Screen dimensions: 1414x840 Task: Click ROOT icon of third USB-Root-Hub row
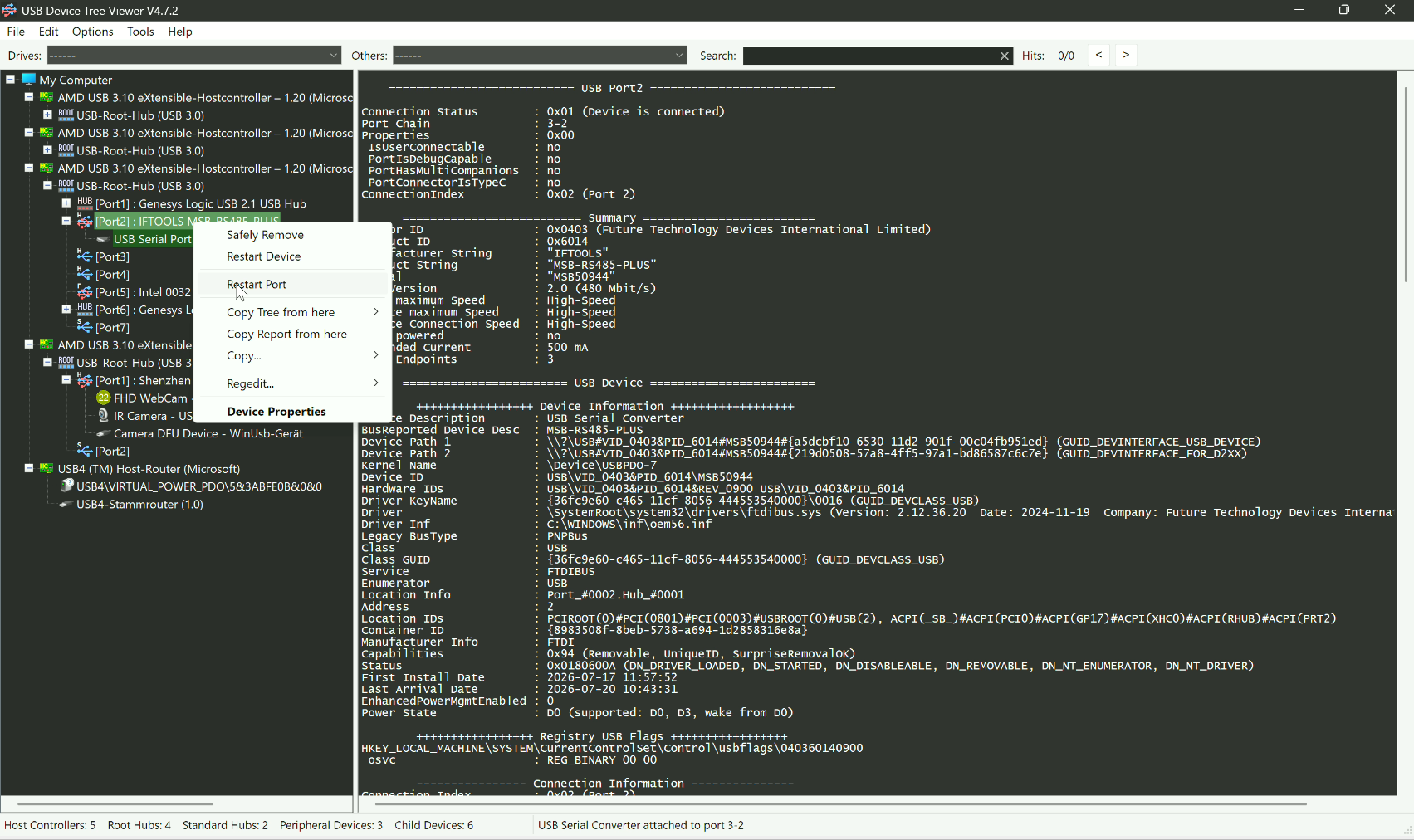coord(66,186)
